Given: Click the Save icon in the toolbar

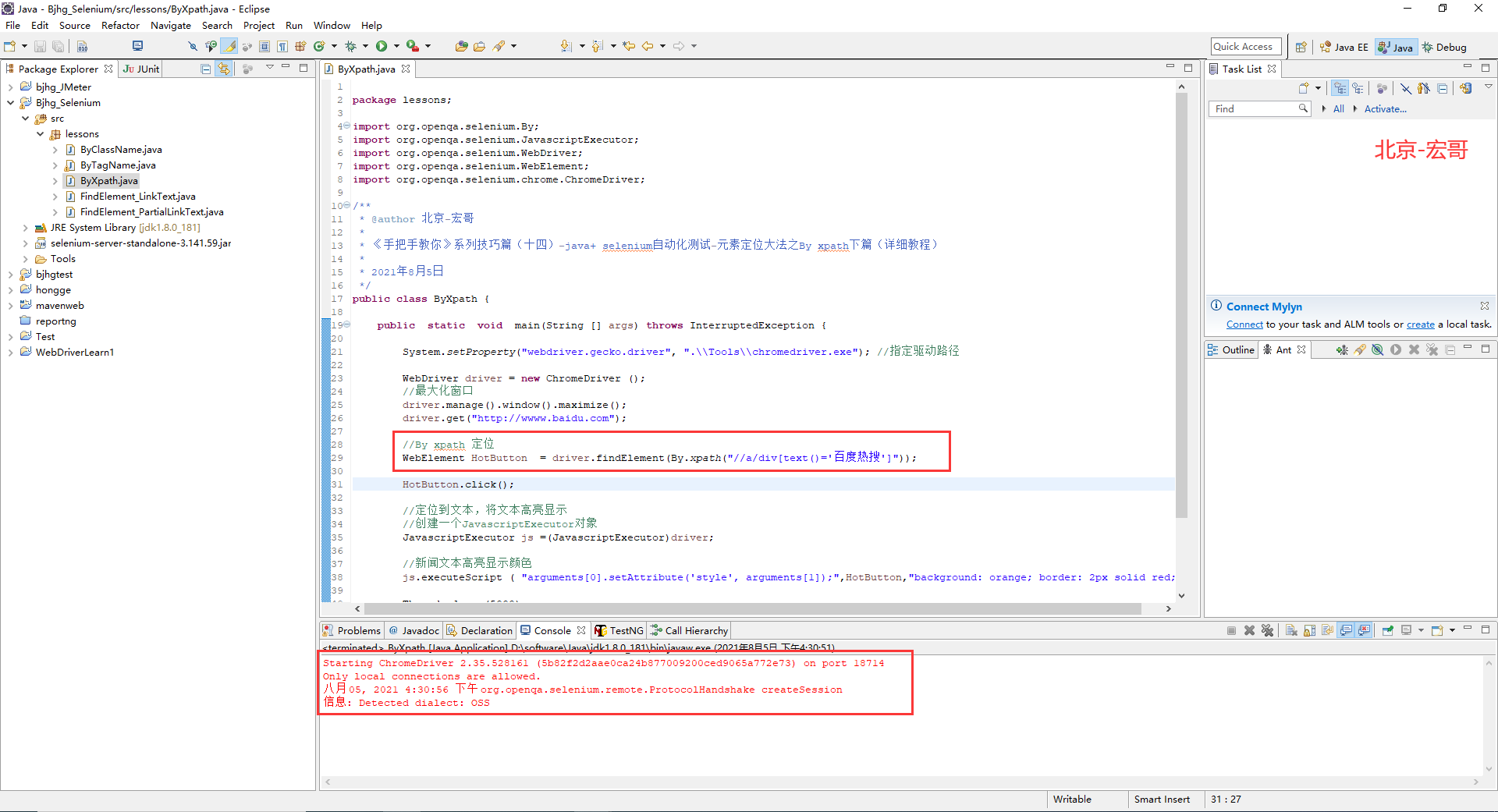Looking at the screenshot, I should (40, 46).
